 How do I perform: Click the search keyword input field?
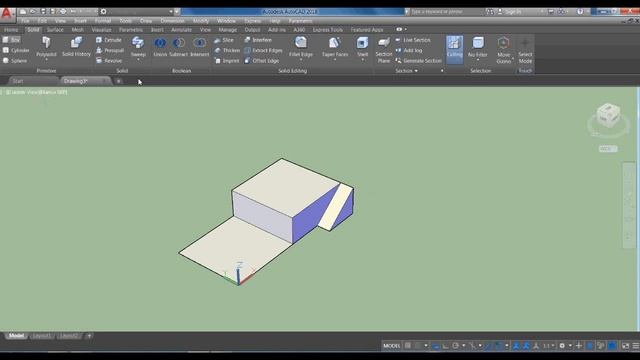pos(446,12)
